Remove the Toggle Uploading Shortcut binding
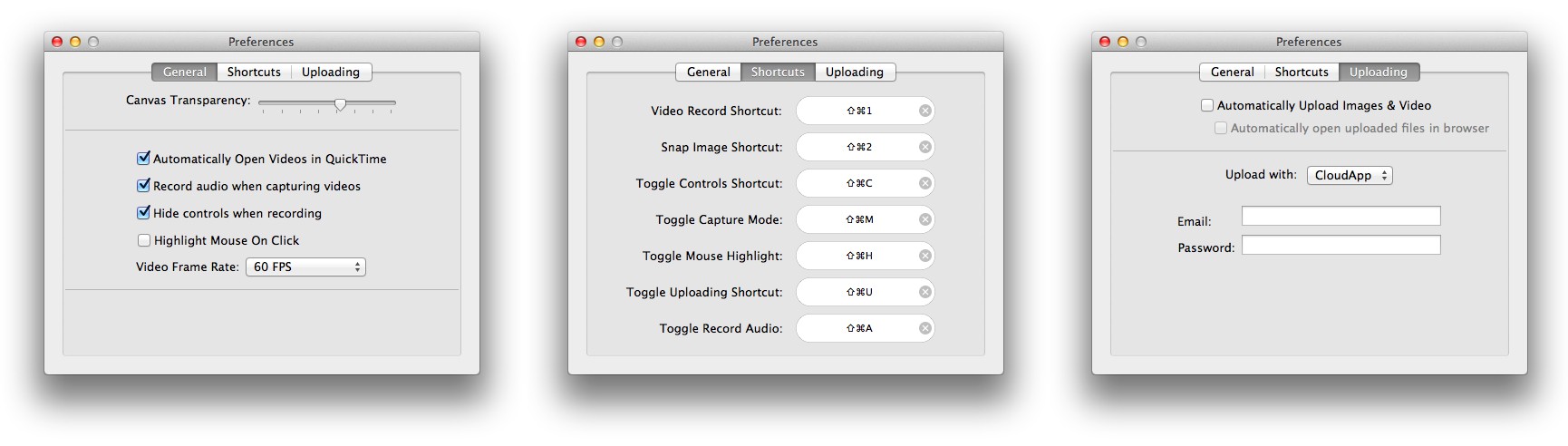Viewport: 1568px width, 446px height. (x=924, y=292)
